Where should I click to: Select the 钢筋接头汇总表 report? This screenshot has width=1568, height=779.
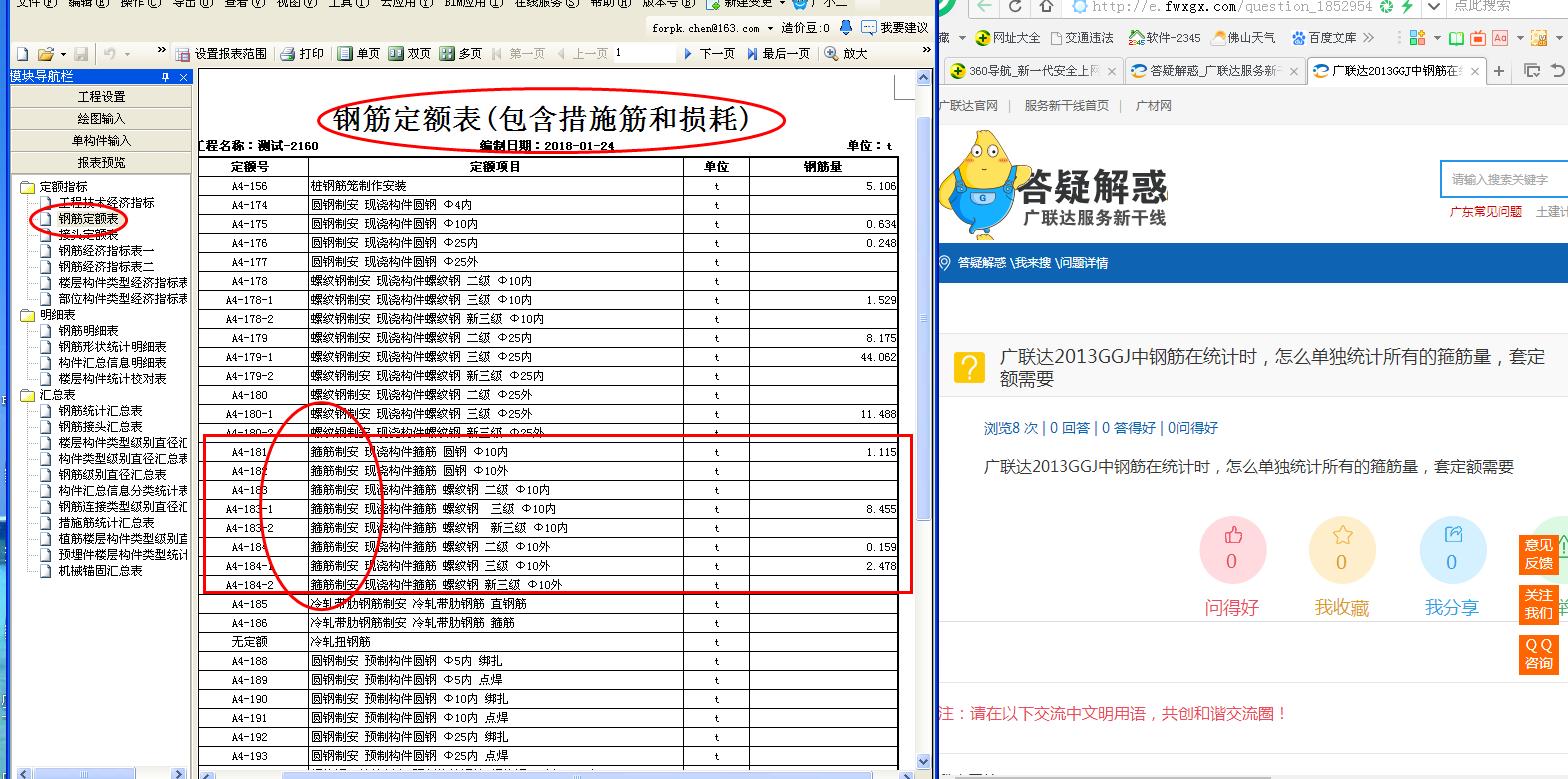(x=100, y=427)
